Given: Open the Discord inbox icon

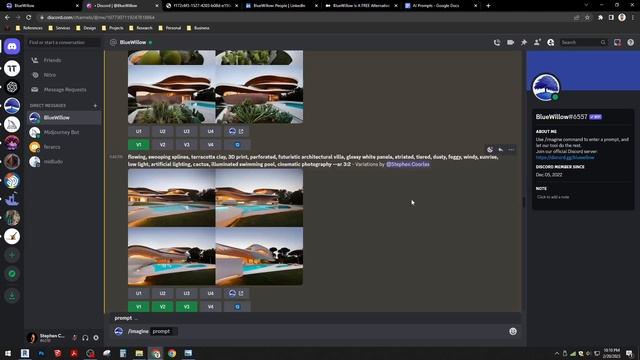Looking at the screenshot, I should 617,42.
